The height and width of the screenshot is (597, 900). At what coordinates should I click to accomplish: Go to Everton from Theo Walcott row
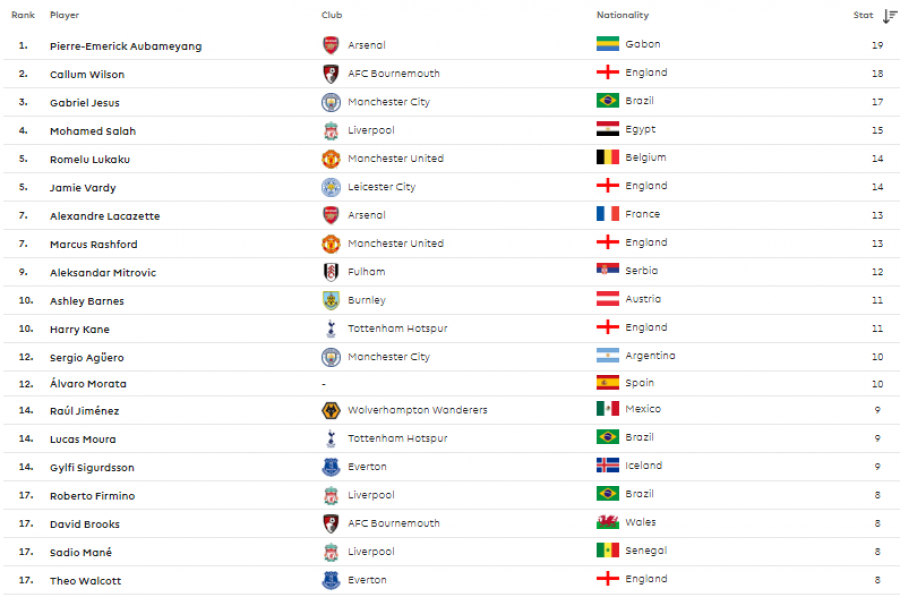(367, 580)
